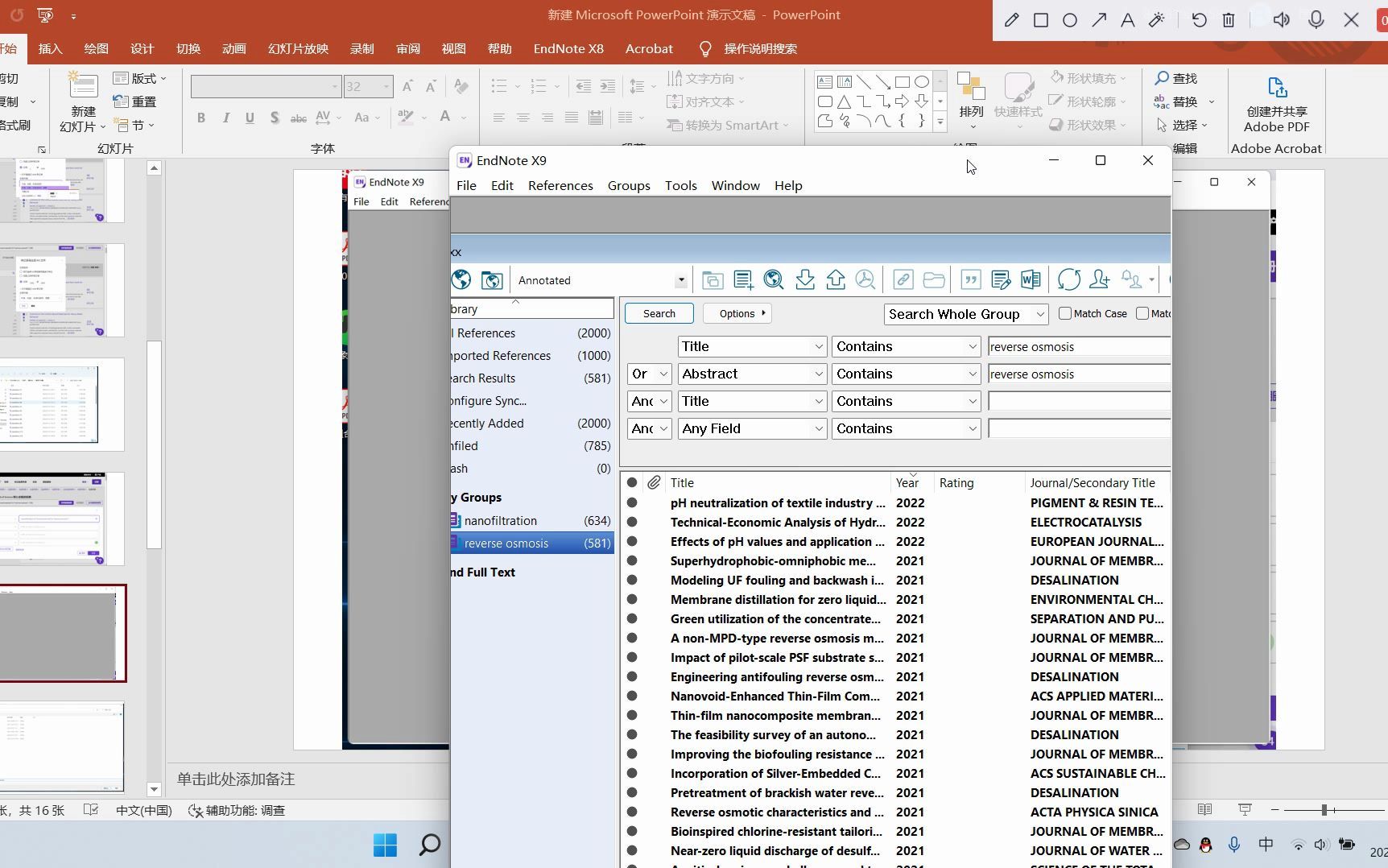The width and height of the screenshot is (1388, 868).
Task: Click the EndNote Sync Library icon
Action: [x=1069, y=279]
